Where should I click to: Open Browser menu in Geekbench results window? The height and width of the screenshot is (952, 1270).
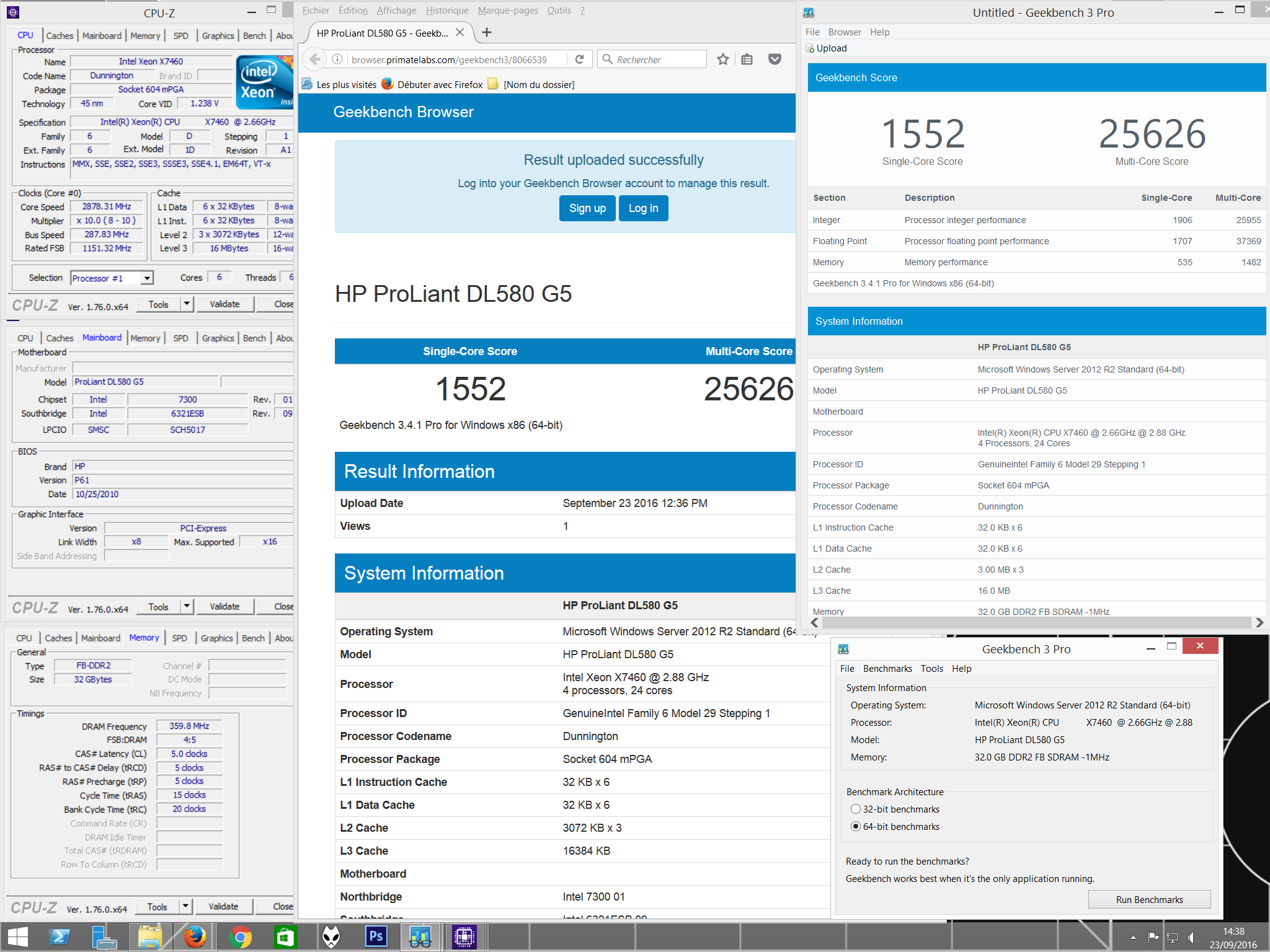coord(845,32)
